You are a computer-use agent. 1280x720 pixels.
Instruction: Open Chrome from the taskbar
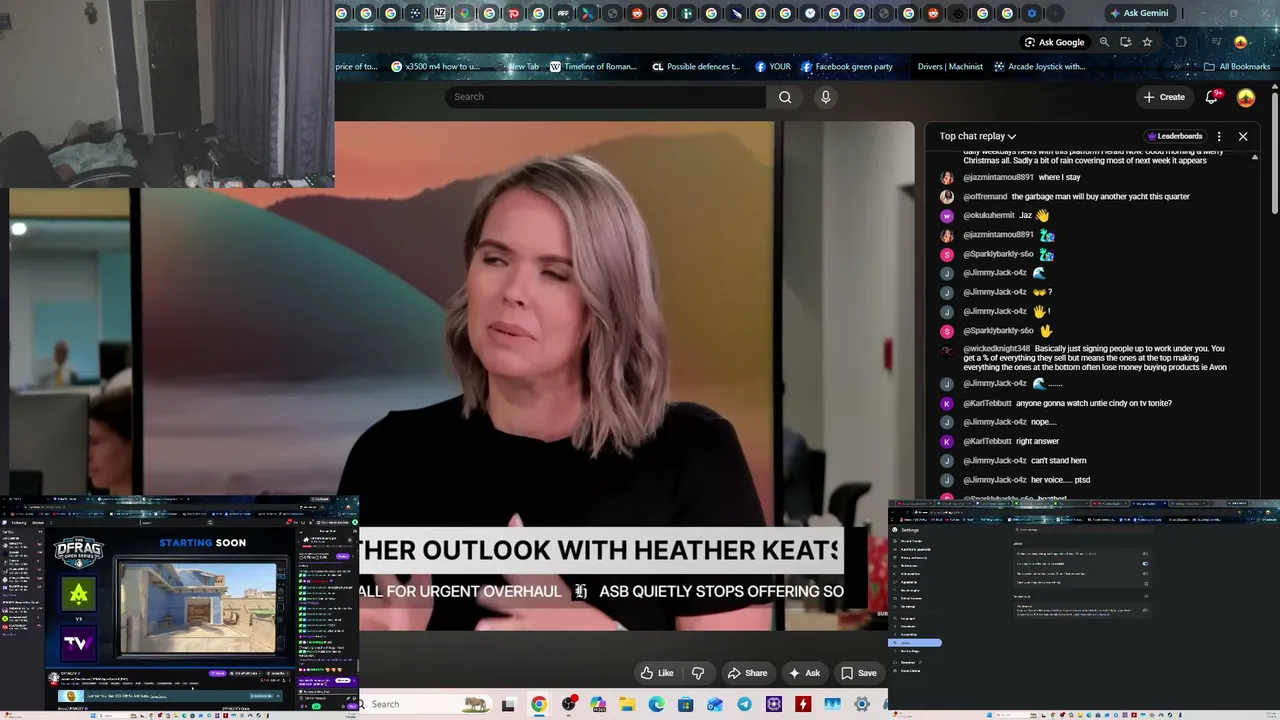pos(539,704)
